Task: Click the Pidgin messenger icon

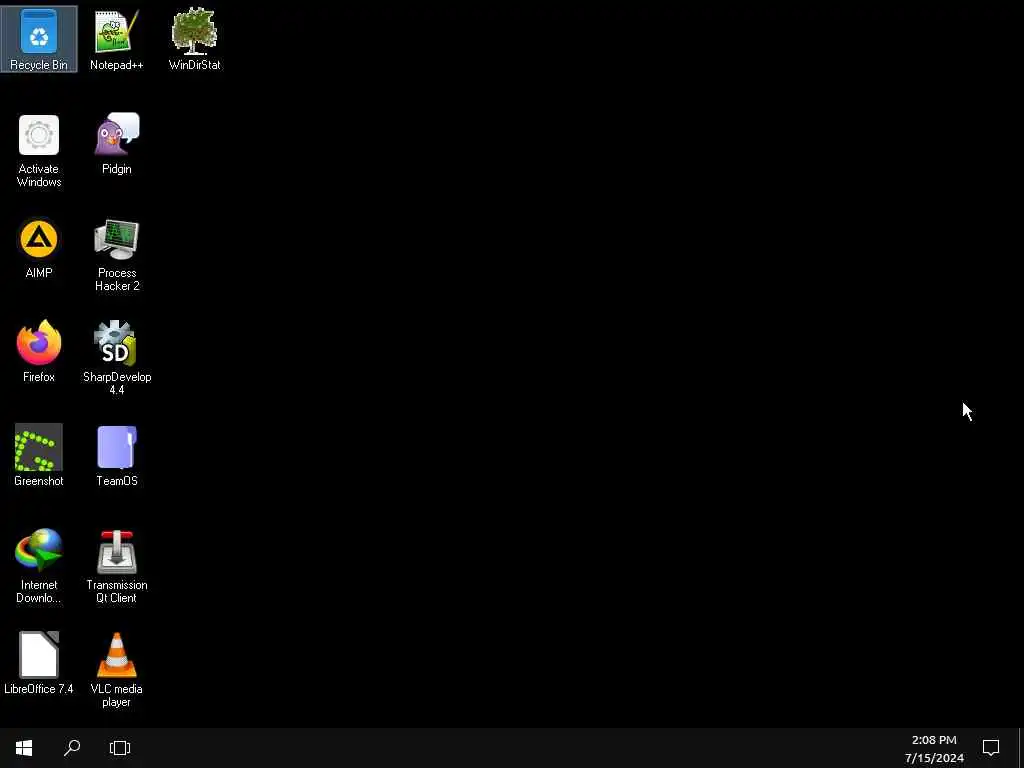Action: 117,134
